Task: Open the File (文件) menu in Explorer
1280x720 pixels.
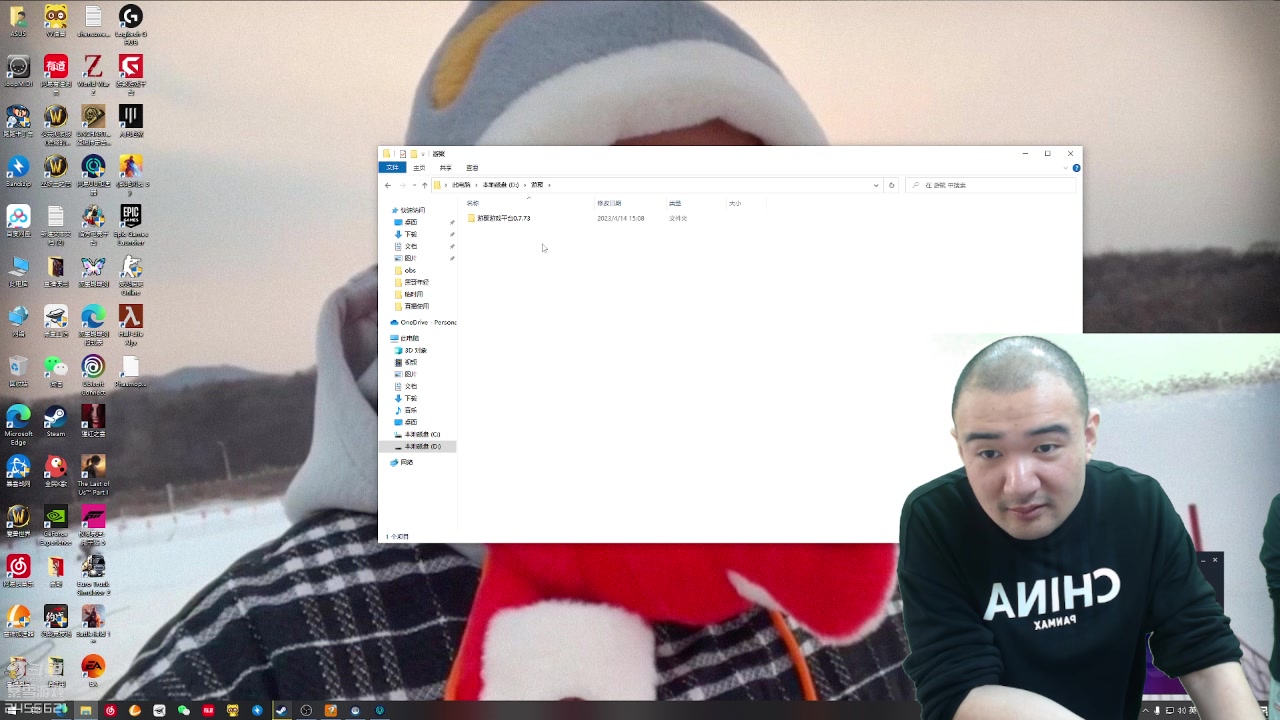Action: tap(393, 168)
